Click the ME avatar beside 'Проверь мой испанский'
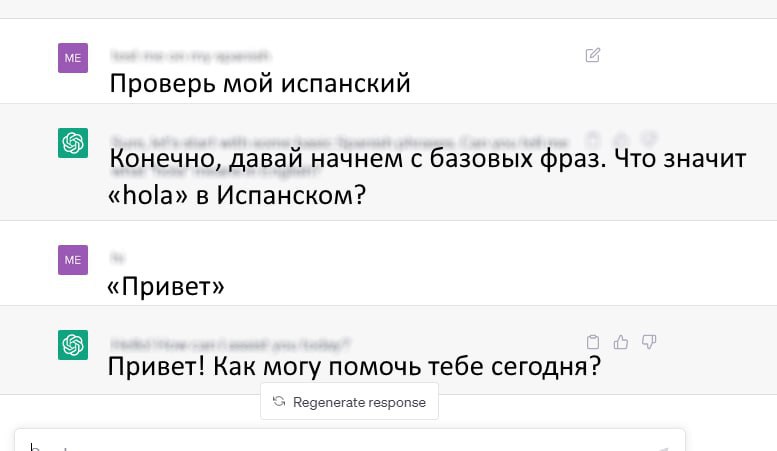 pyautogui.click(x=73, y=58)
